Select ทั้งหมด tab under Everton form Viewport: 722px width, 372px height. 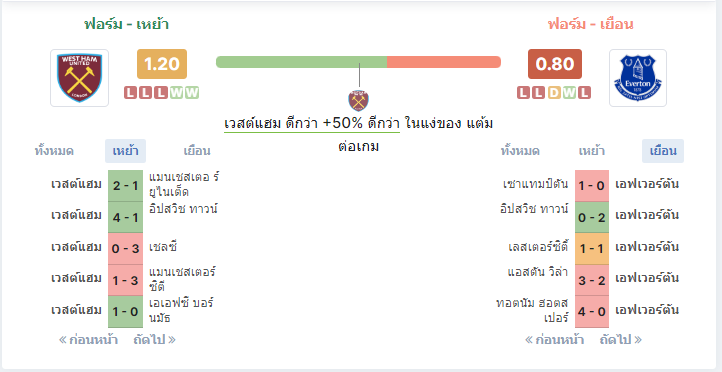click(x=520, y=151)
